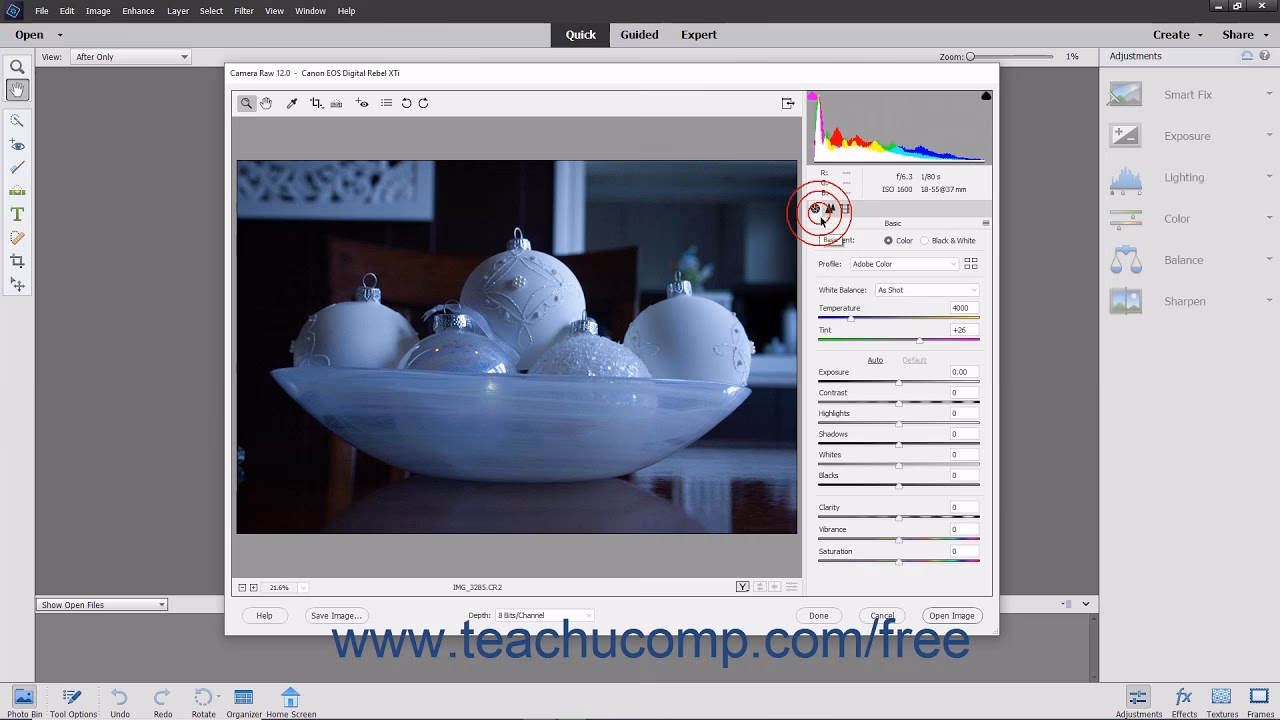Viewport: 1280px width, 720px height.
Task: Click the Open Image button
Action: tap(951, 615)
